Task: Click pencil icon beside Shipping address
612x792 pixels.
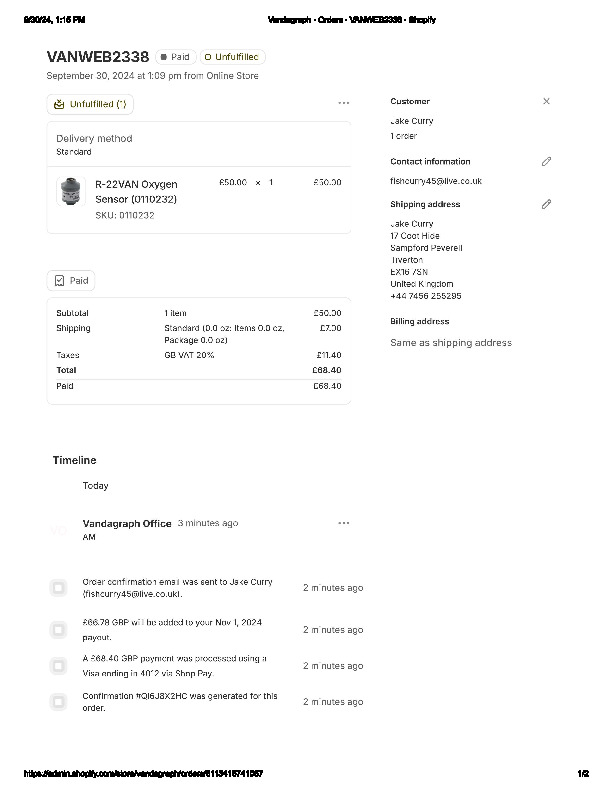Action: pyautogui.click(x=546, y=204)
